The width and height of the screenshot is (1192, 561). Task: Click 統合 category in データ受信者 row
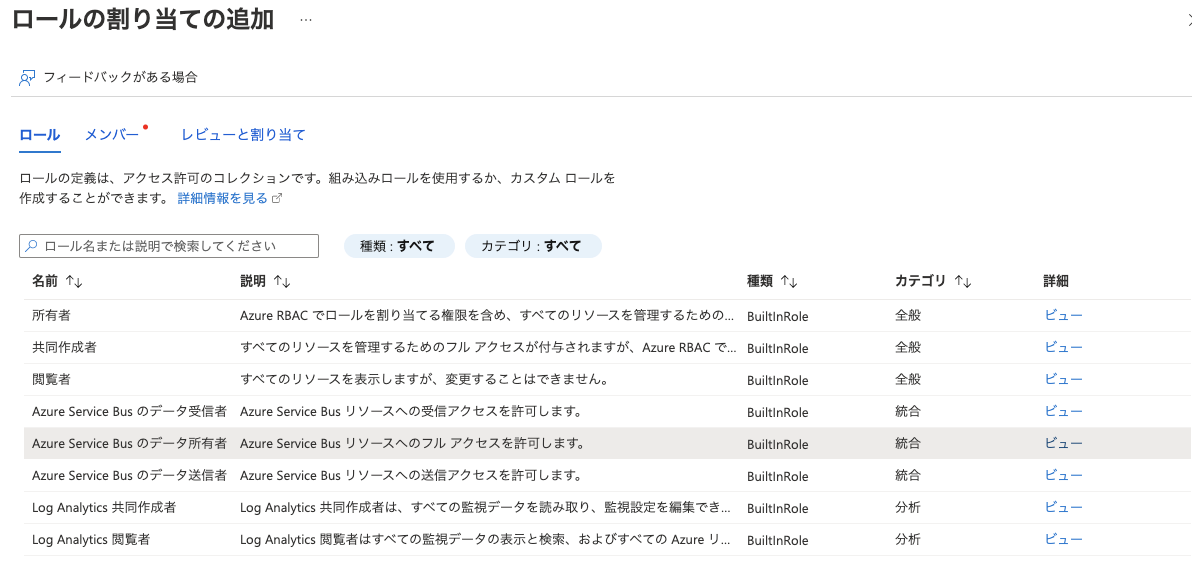click(x=908, y=411)
